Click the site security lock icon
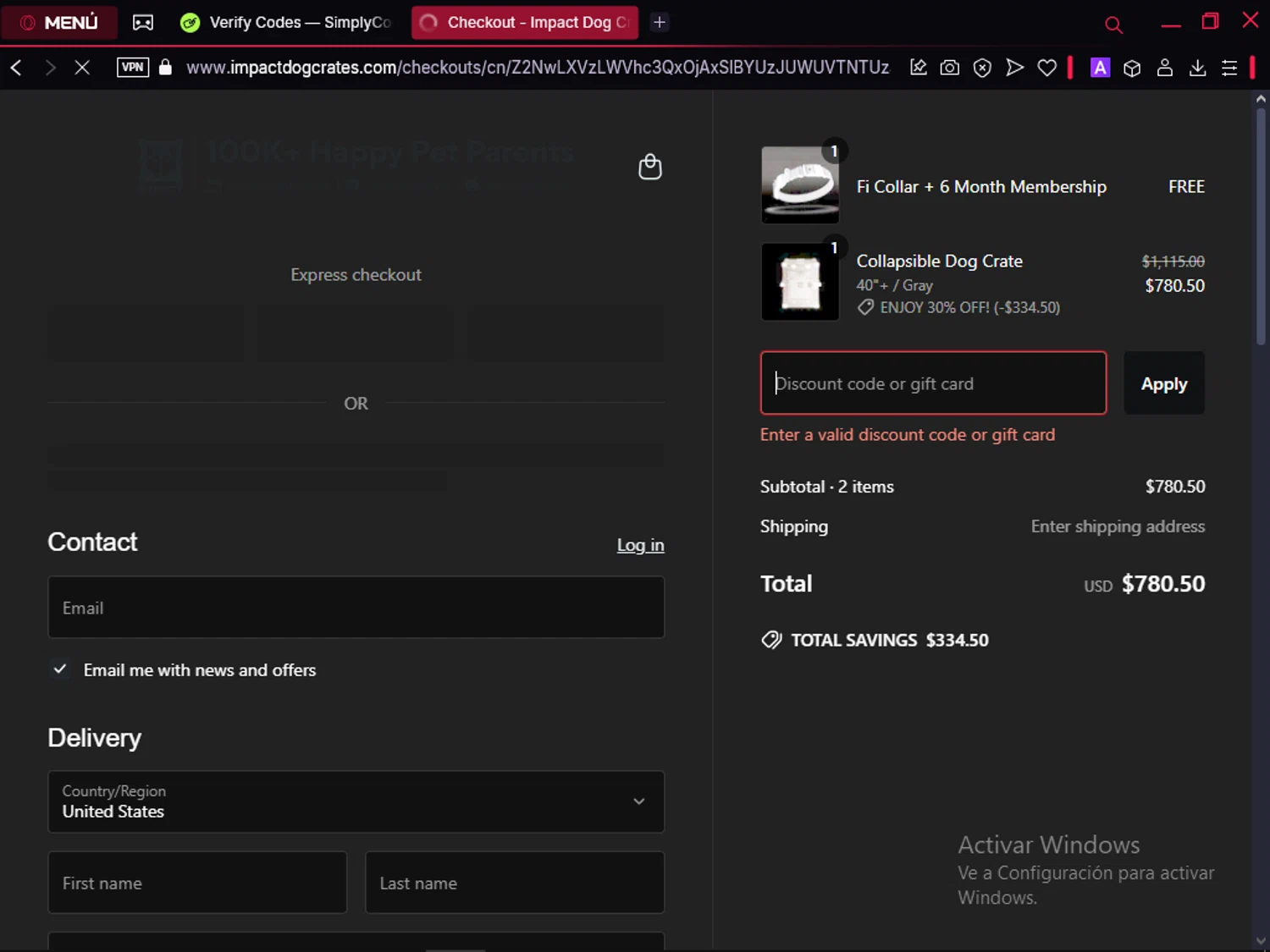1270x952 pixels. (x=165, y=68)
